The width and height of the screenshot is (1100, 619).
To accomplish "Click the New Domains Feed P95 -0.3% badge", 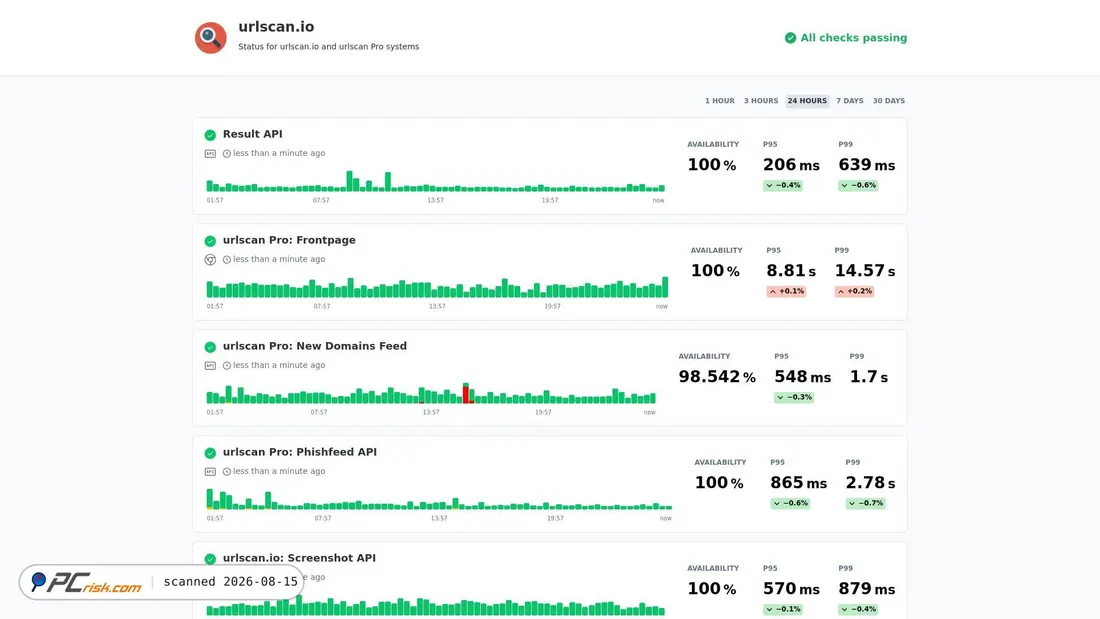I will point(793,397).
